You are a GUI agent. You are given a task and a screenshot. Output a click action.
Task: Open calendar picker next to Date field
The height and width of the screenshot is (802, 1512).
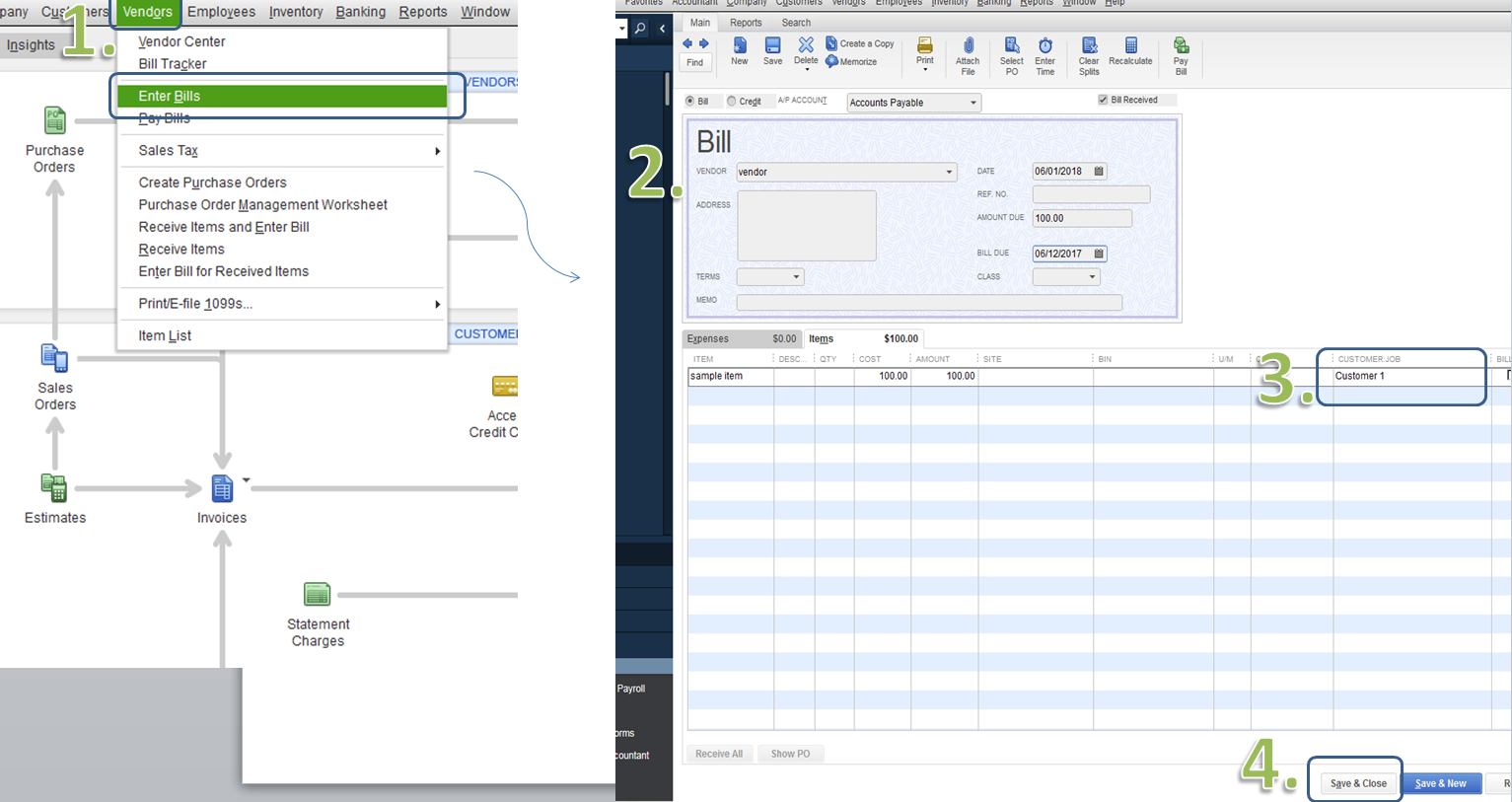1099,171
